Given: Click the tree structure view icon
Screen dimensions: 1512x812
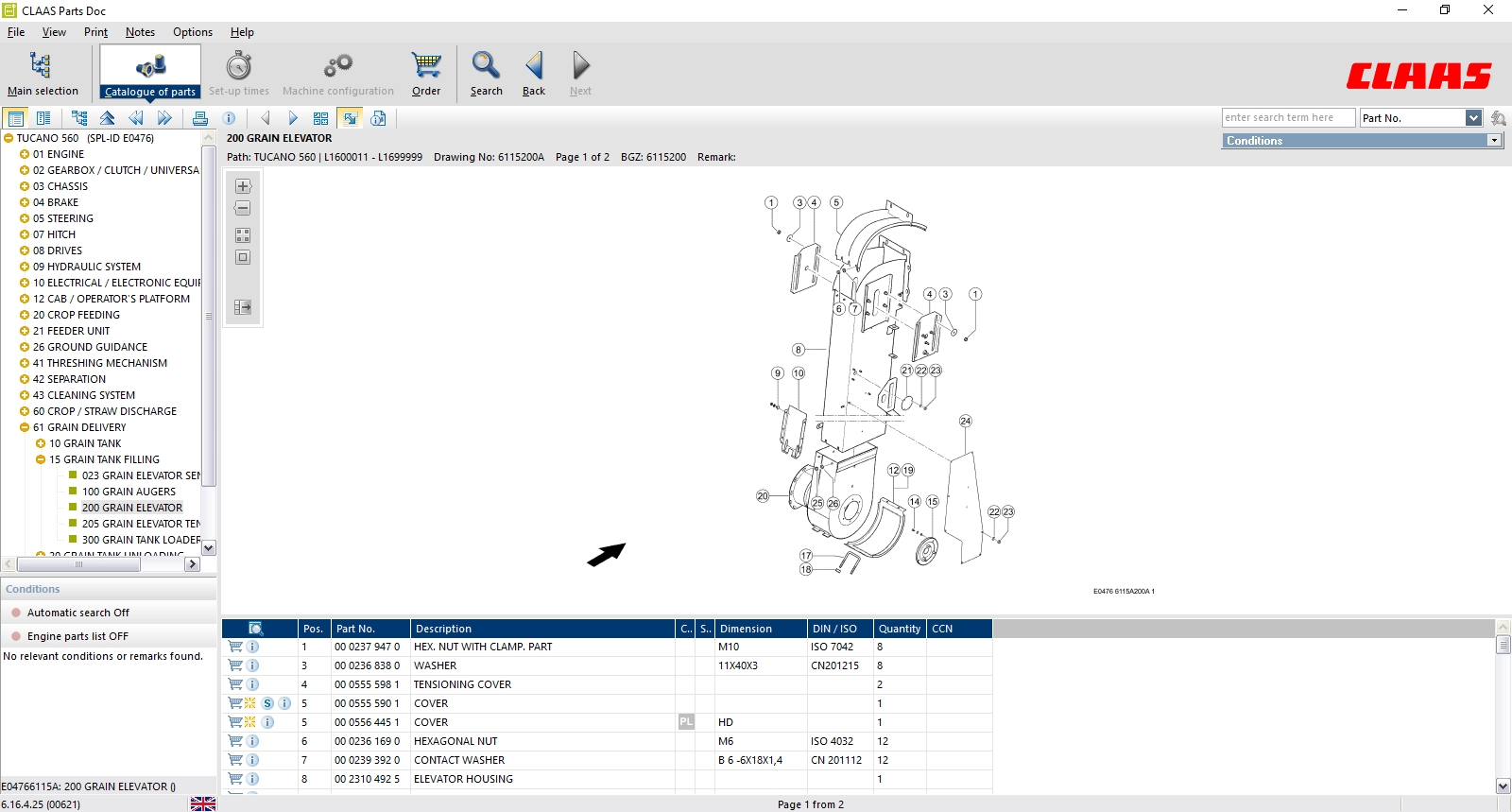Looking at the screenshot, I should (x=79, y=118).
